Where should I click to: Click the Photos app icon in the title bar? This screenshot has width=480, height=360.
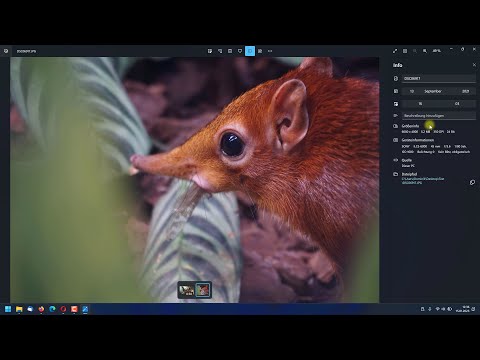(6, 51)
